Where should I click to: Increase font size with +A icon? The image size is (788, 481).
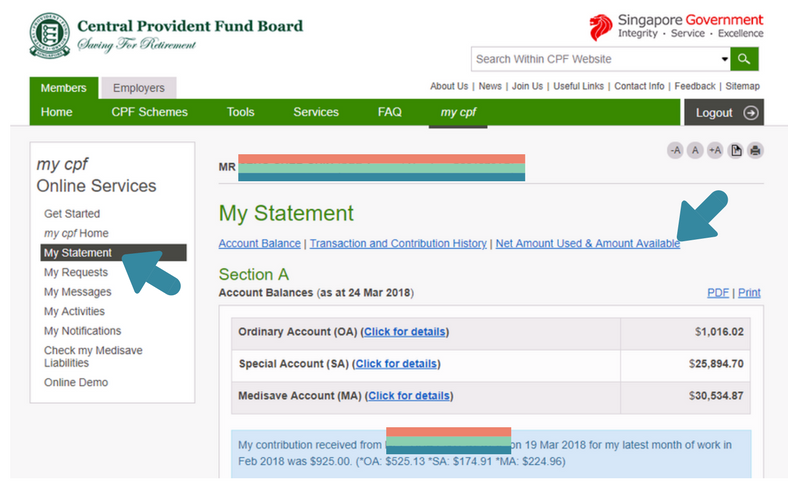(x=715, y=150)
